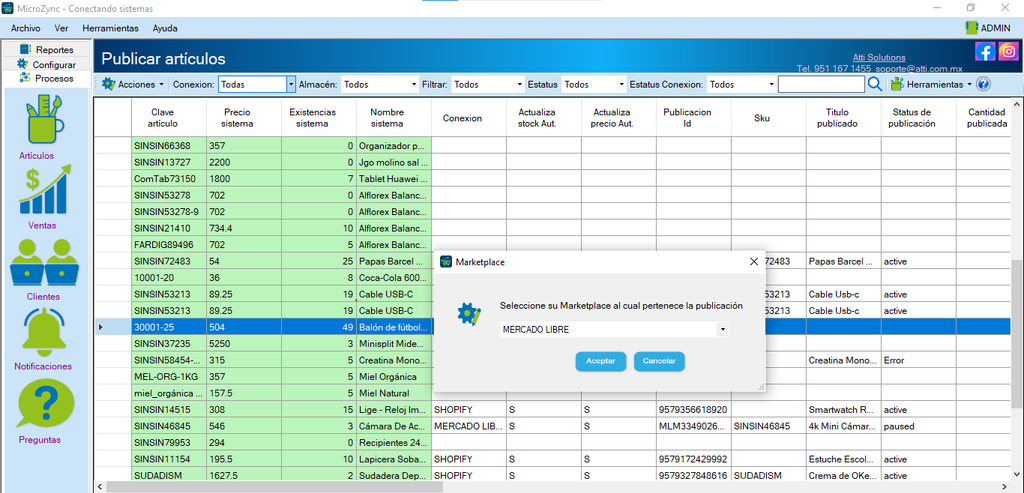Click the Error status cell
The width and height of the screenshot is (1024, 493).
pos(918,360)
